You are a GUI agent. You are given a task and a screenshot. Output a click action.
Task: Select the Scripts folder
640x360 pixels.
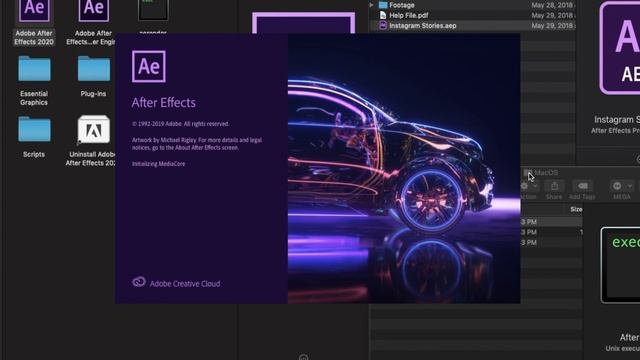(34, 129)
